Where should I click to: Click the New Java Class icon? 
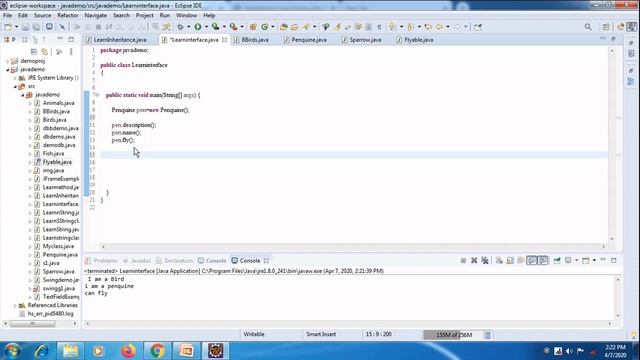264,27
